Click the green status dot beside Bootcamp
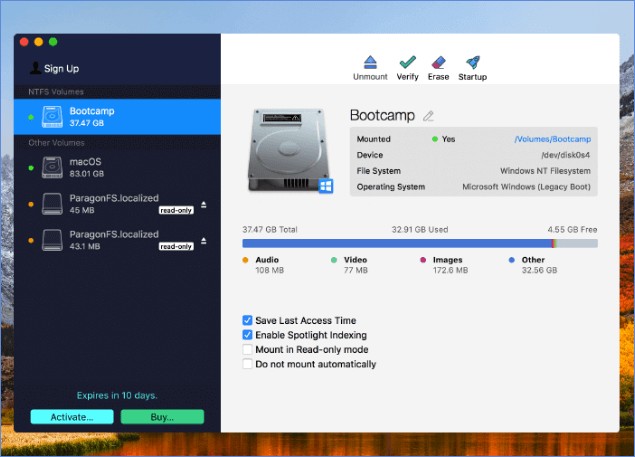 31,117
